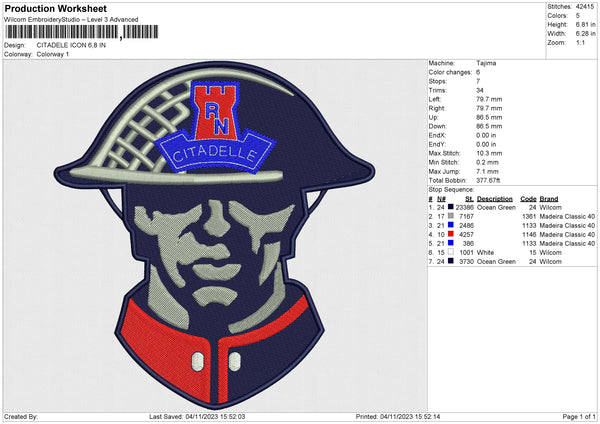Select the 'Colorway 1' value
The image size is (600, 424).
(x=53, y=54)
